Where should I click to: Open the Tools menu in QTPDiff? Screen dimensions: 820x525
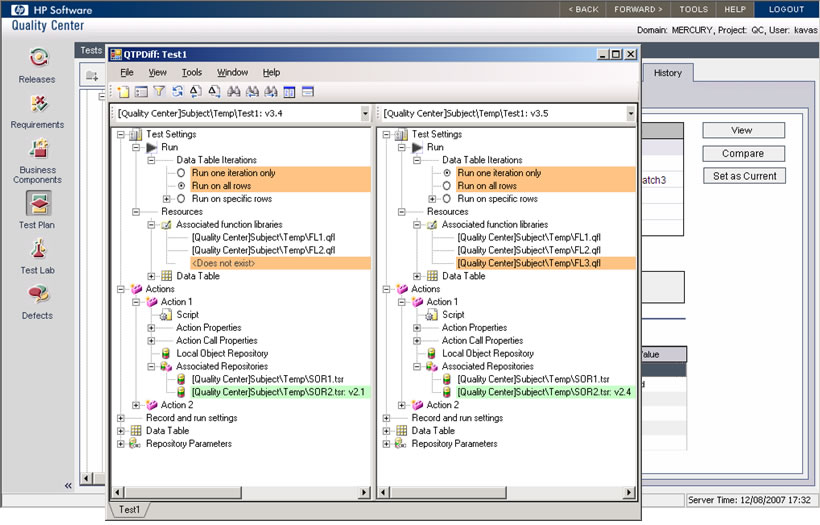192,72
